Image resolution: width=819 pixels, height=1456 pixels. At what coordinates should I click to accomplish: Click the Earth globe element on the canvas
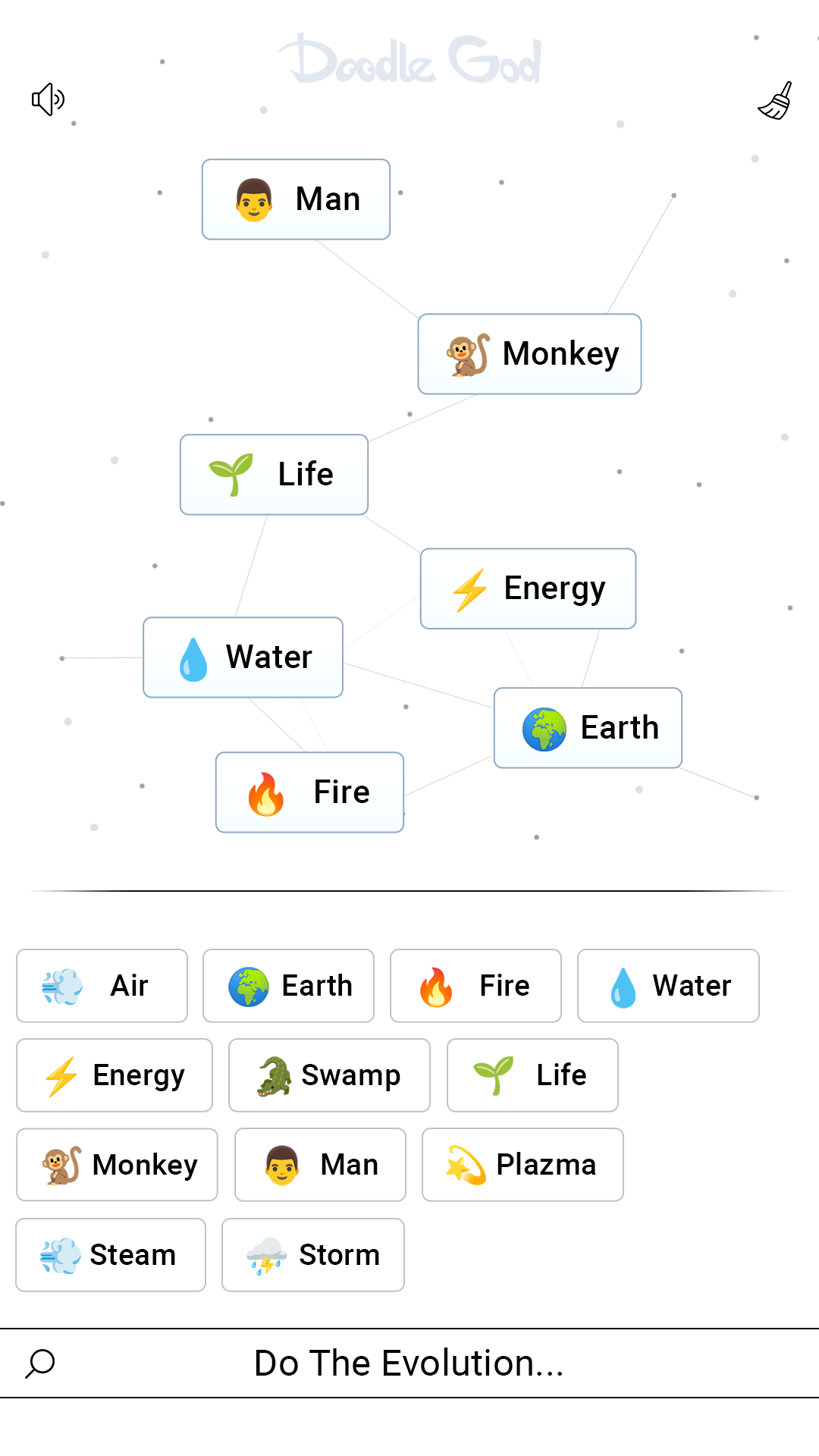pyautogui.click(x=588, y=728)
